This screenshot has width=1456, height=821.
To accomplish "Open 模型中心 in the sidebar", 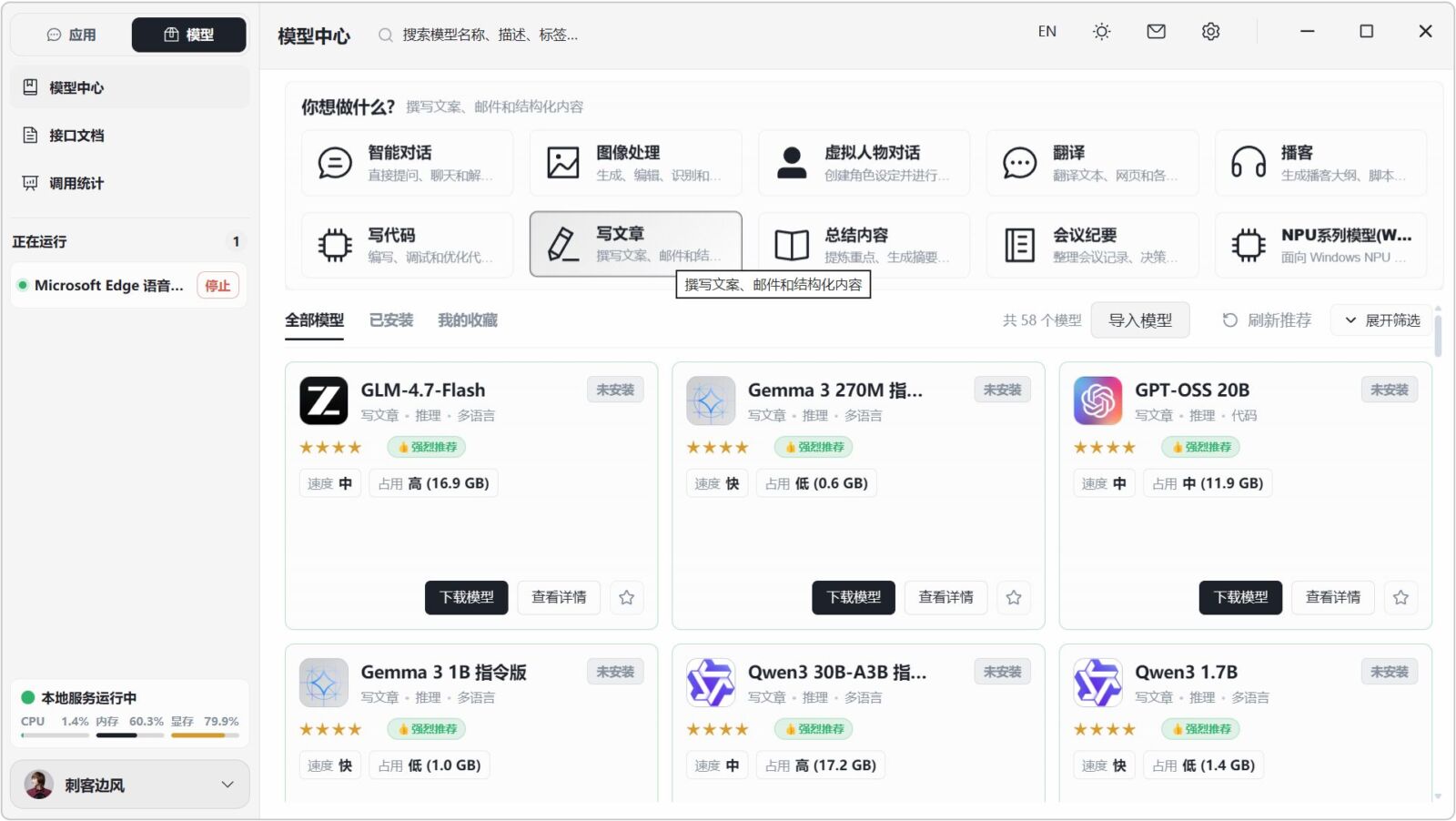I will (130, 87).
